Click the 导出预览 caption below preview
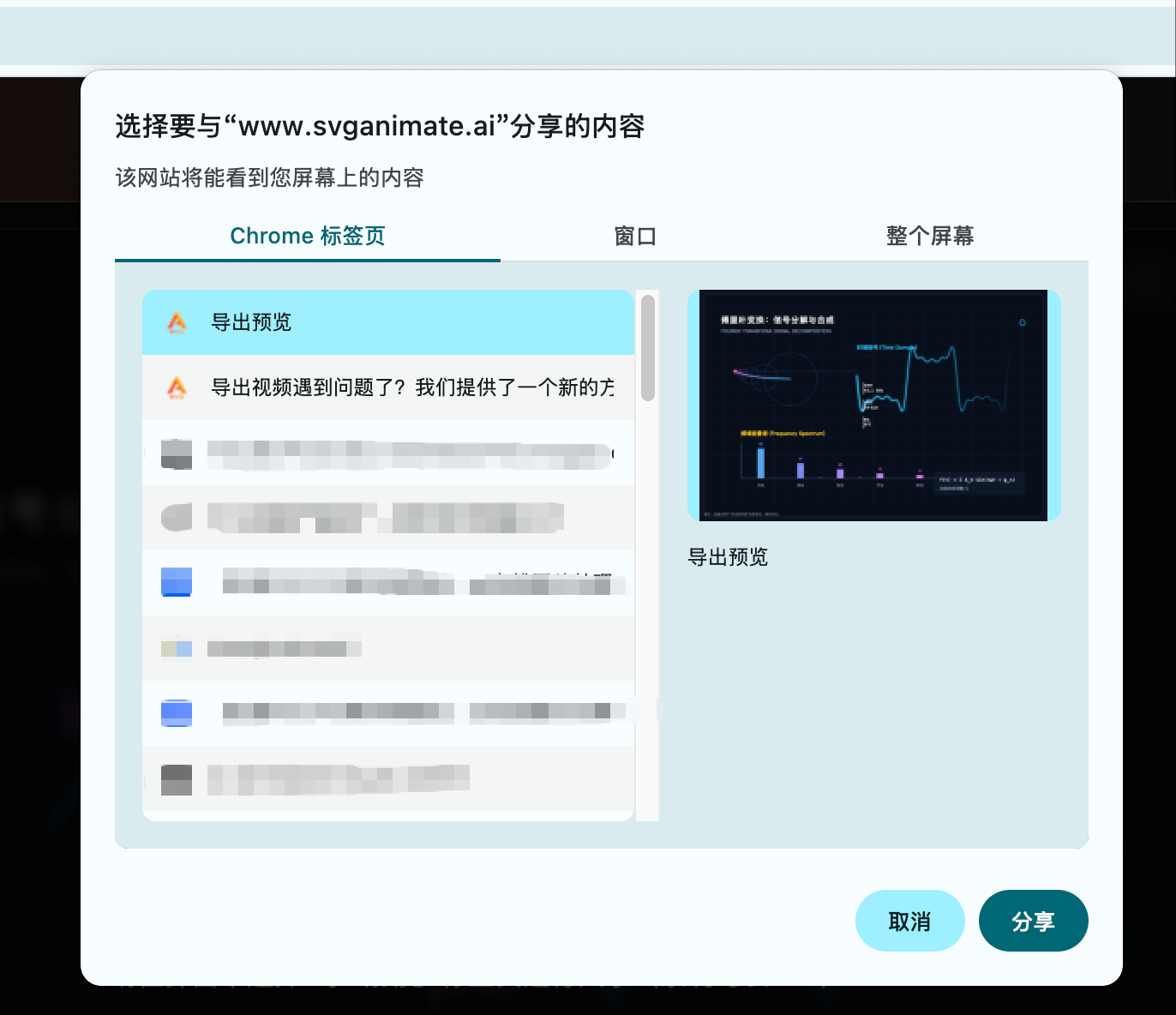 (x=728, y=557)
